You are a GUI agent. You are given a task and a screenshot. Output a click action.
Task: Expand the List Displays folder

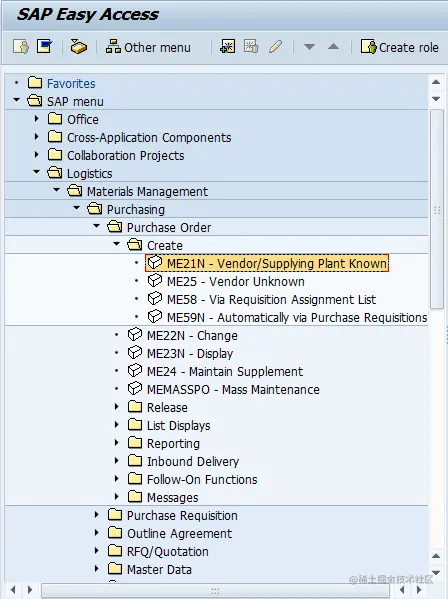[116, 424]
